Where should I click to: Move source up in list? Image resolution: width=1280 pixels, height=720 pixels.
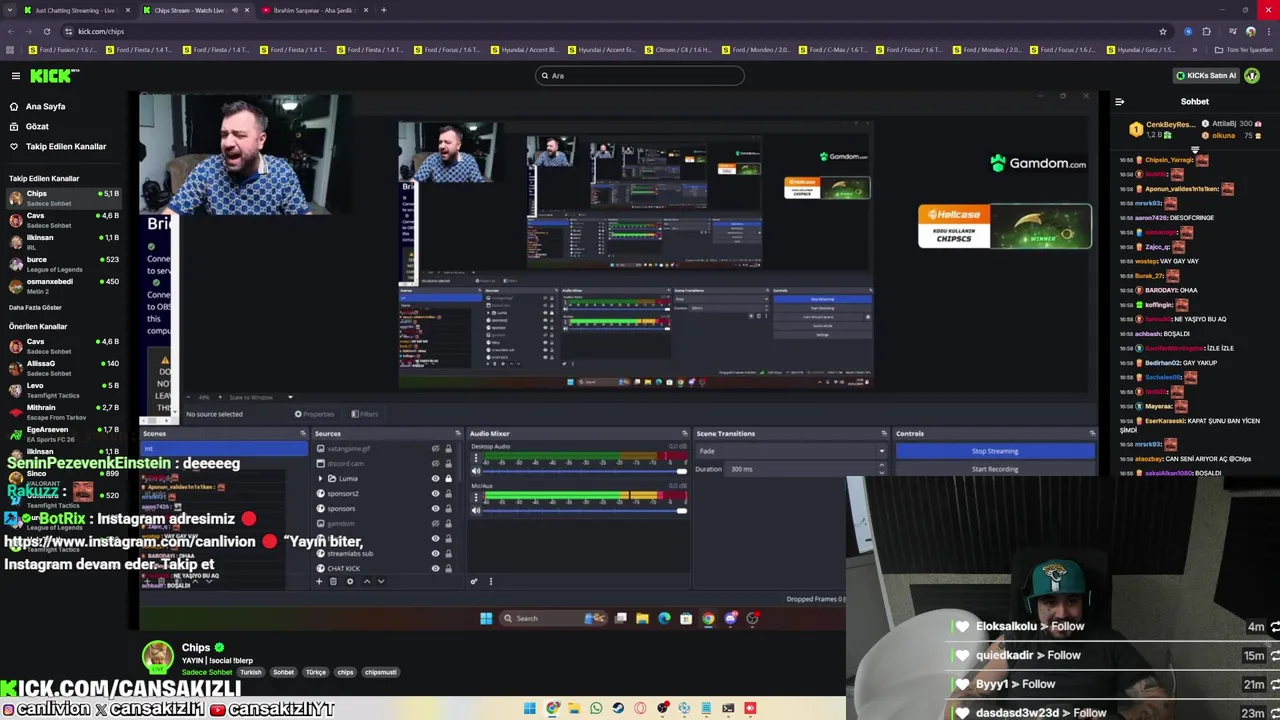point(366,581)
